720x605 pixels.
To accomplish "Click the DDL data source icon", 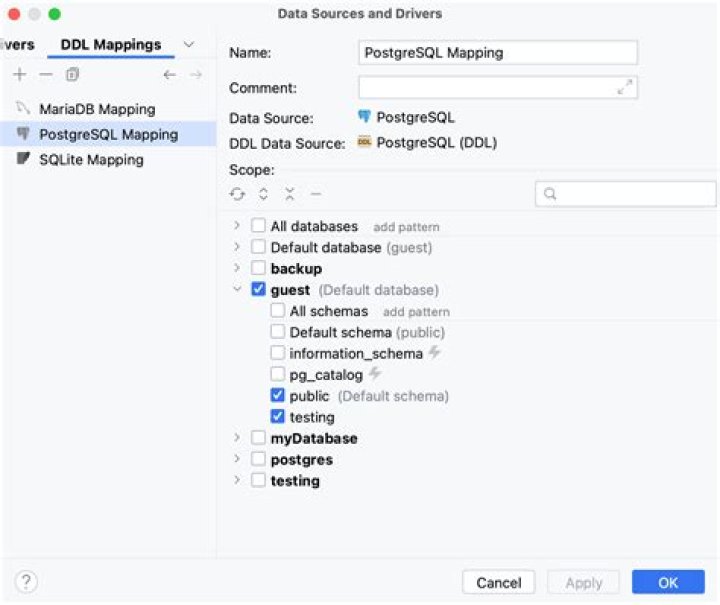I will point(364,142).
